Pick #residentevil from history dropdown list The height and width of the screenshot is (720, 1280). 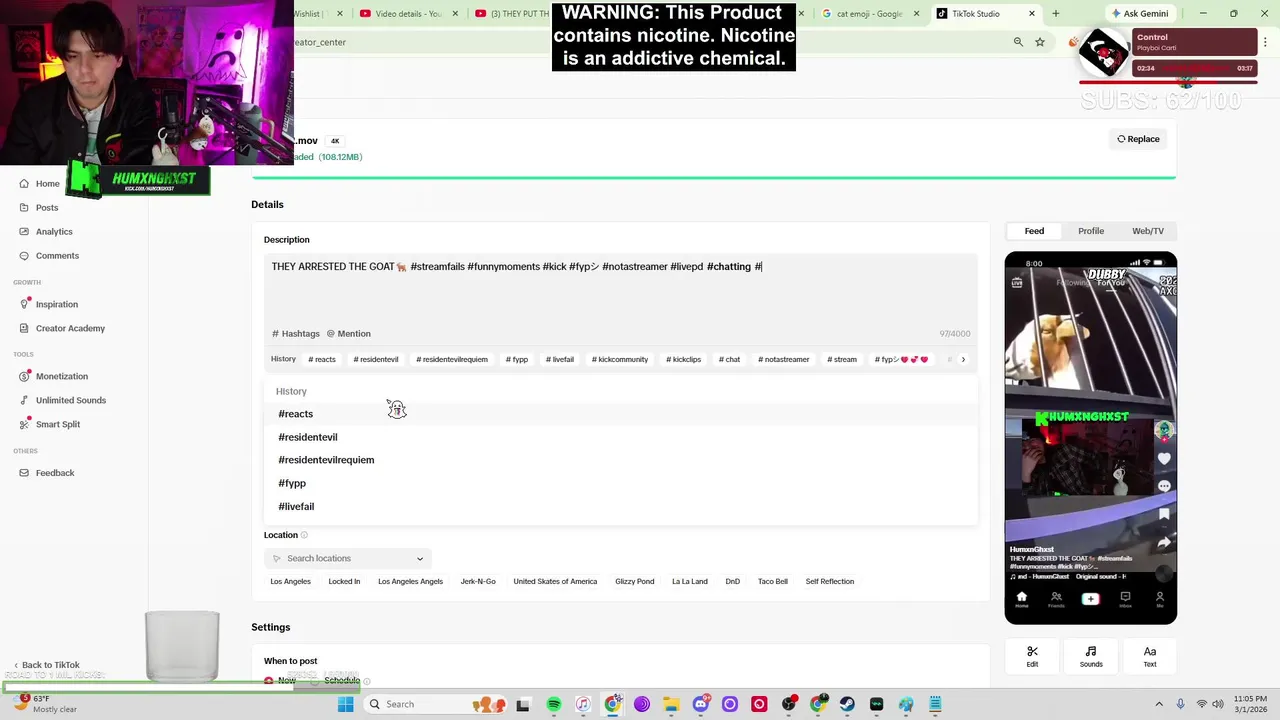[x=620, y=437]
